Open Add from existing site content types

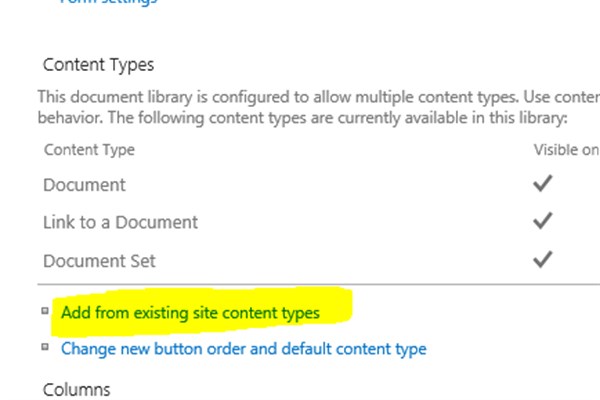click(x=190, y=313)
